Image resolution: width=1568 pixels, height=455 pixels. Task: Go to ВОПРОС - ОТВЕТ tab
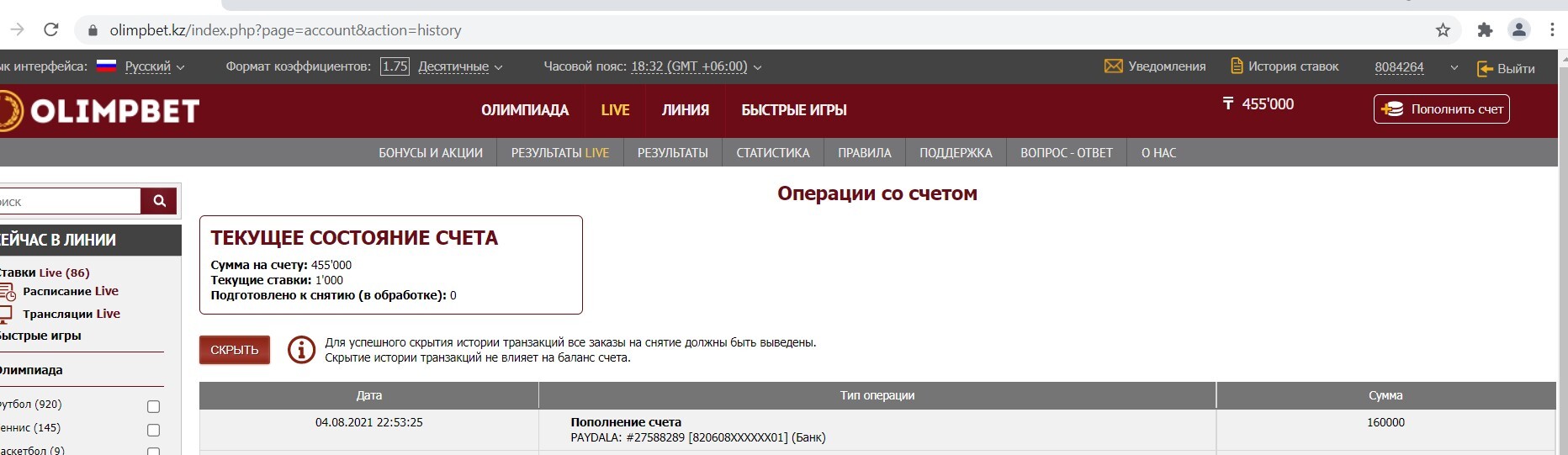(1067, 152)
